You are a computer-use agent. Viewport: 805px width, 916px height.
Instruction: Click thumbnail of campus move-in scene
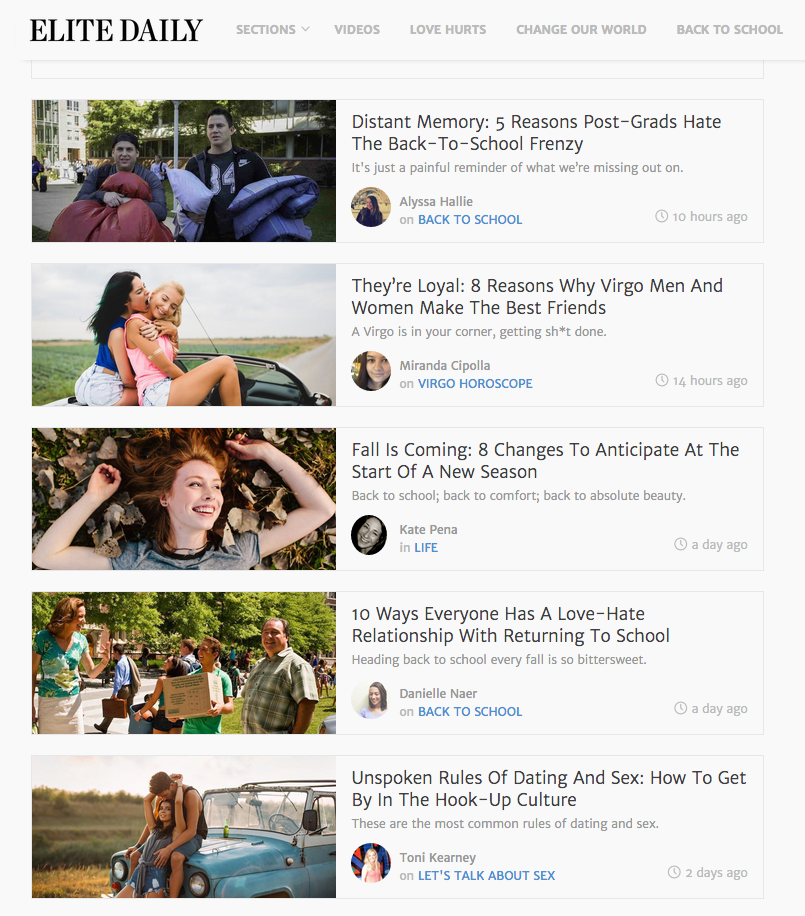click(184, 663)
